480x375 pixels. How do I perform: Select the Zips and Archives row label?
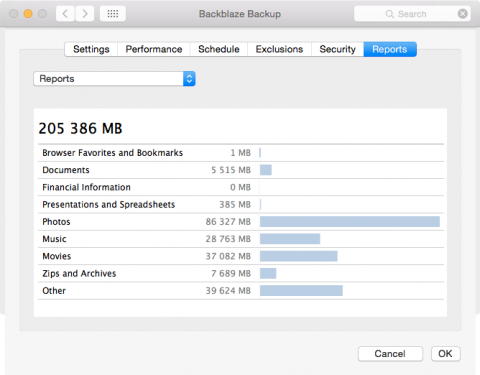click(x=79, y=274)
